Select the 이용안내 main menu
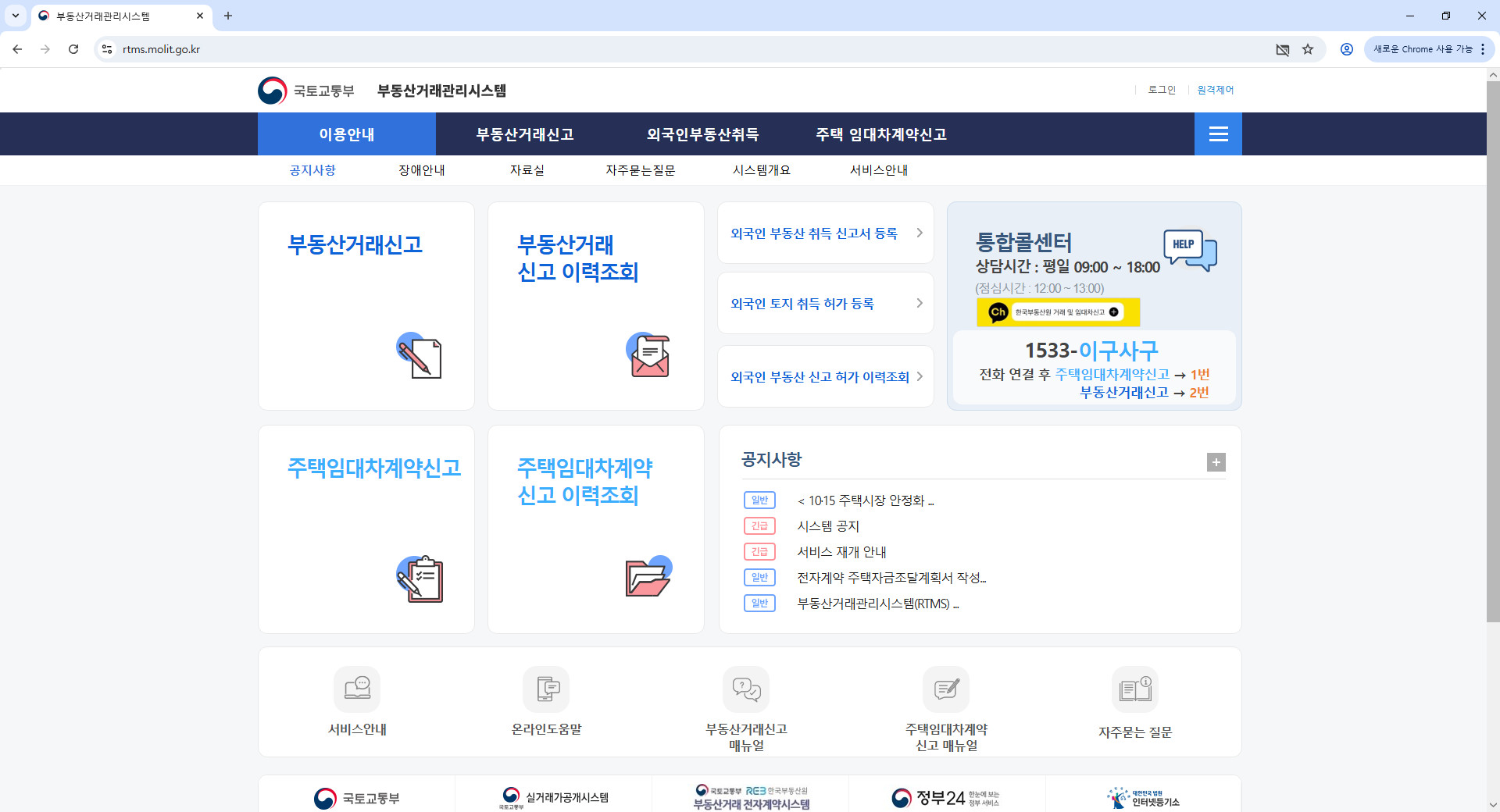The width and height of the screenshot is (1500, 812). [x=347, y=134]
